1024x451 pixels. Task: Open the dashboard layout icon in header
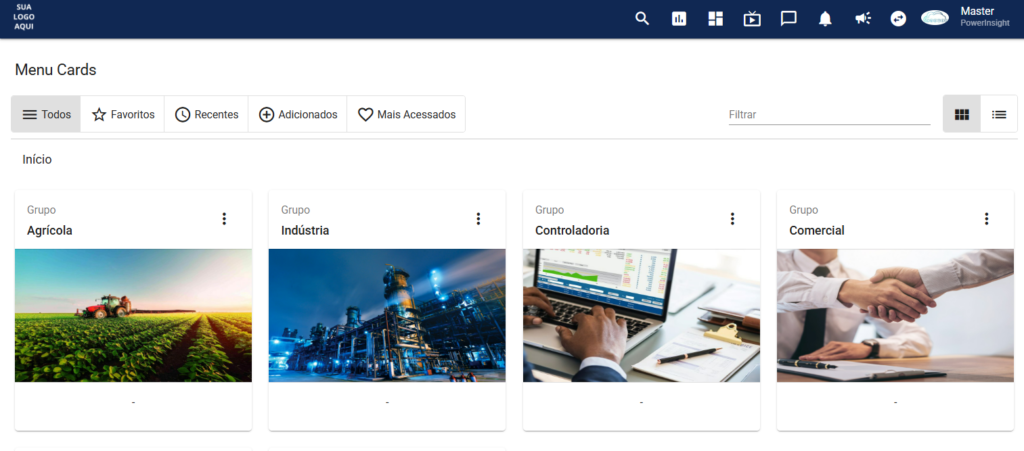(x=715, y=18)
